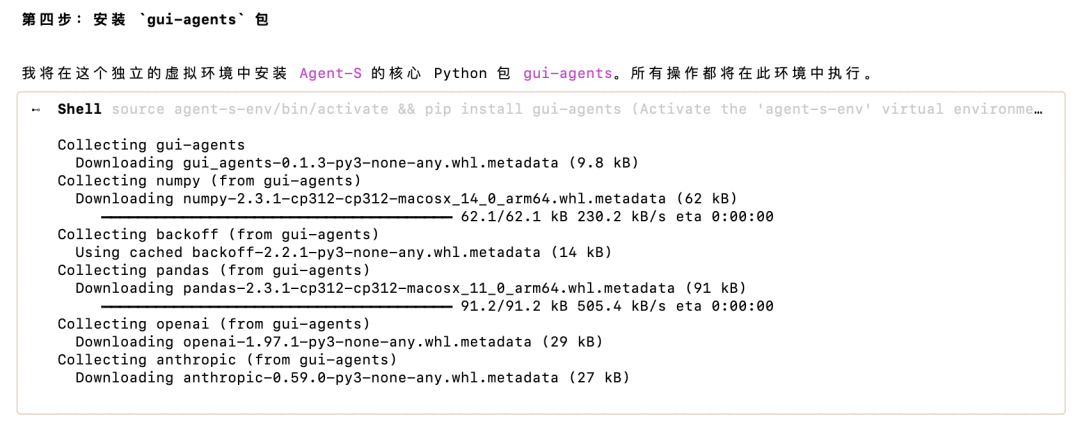Expand the truncated command ellipsis
This screenshot has height=422, width=1080.
click(1037, 109)
